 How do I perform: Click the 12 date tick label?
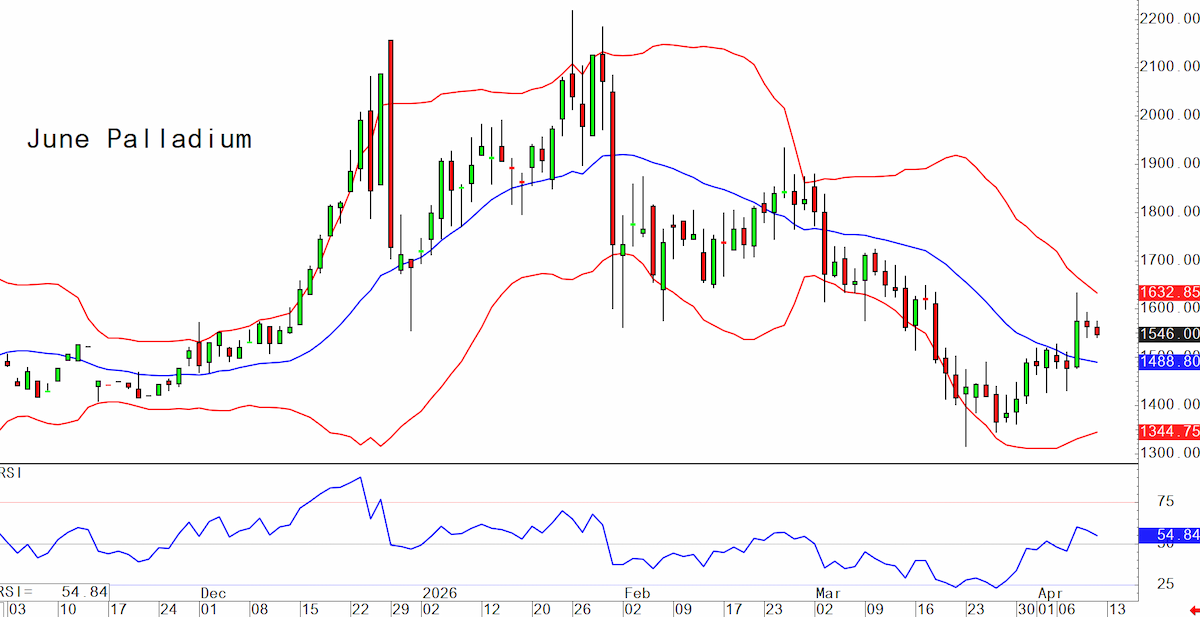click(492, 609)
